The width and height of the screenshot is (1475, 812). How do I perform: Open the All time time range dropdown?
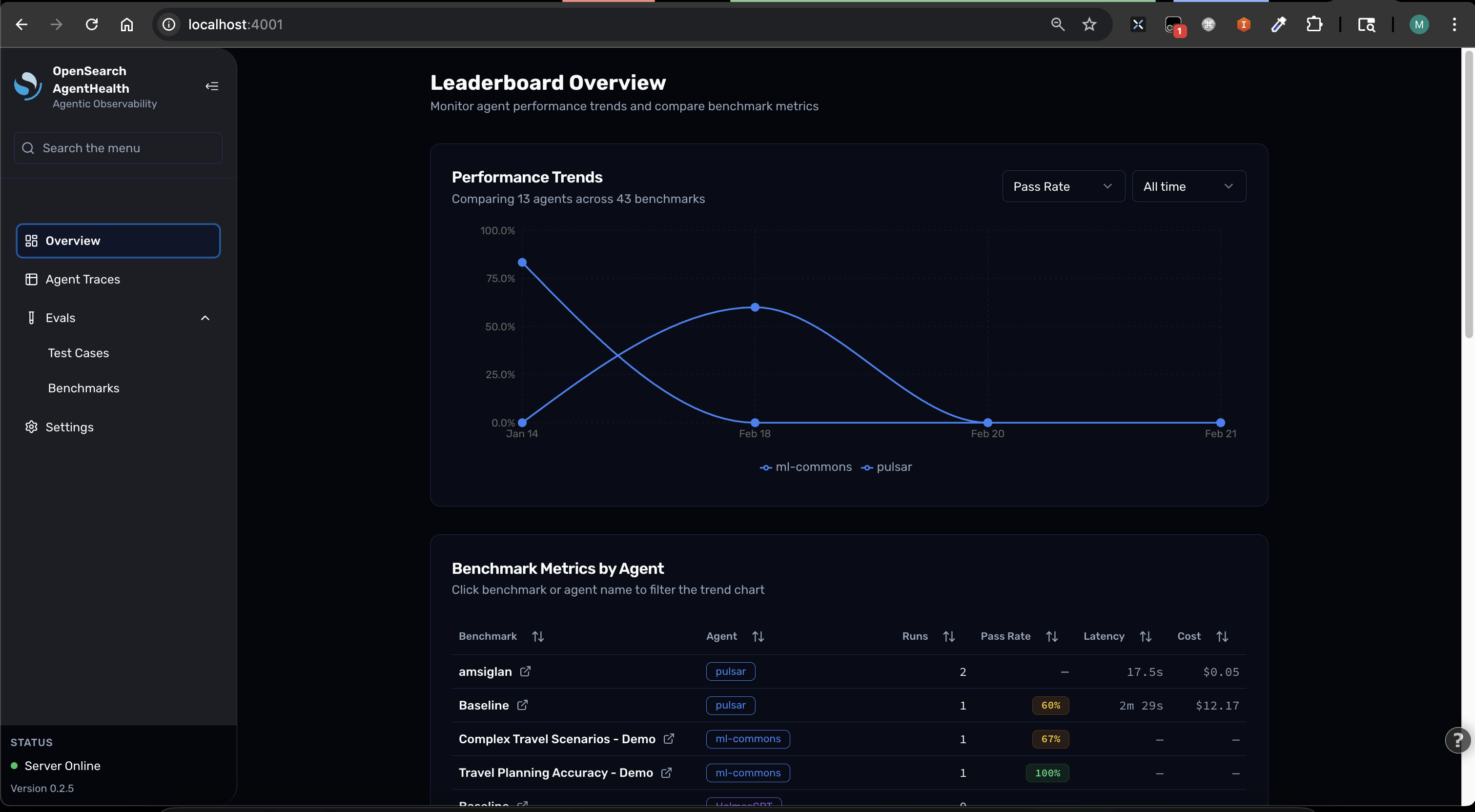pyautogui.click(x=1188, y=185)
